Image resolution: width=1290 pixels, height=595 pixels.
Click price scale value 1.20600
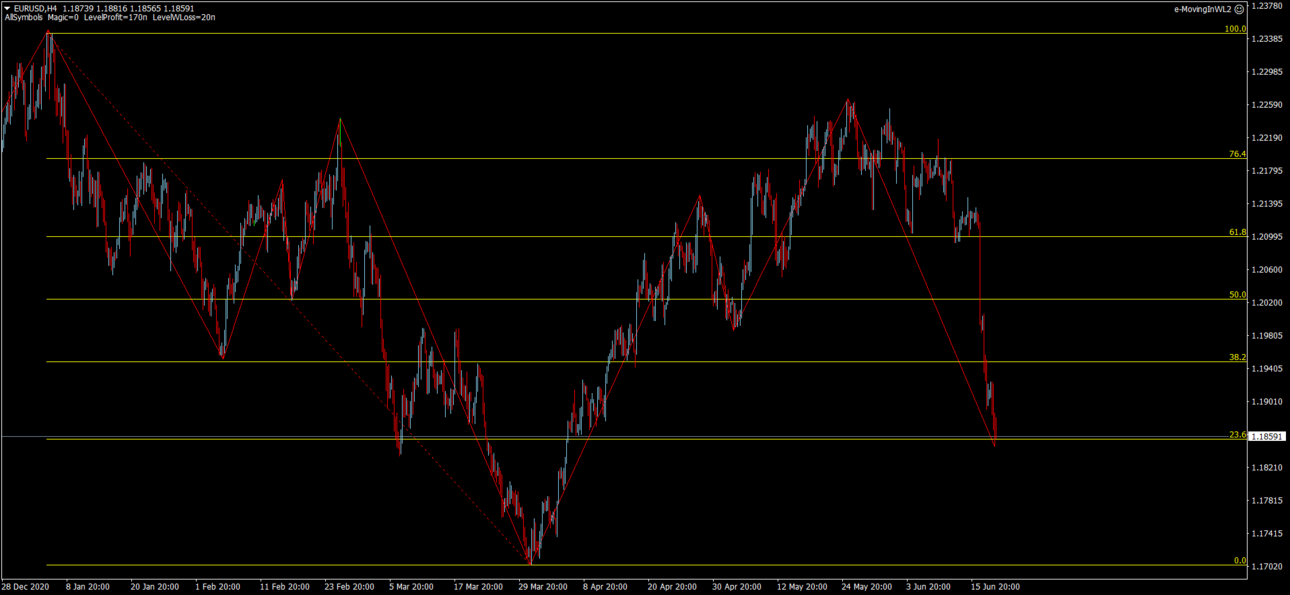(x=1268, y=270)
